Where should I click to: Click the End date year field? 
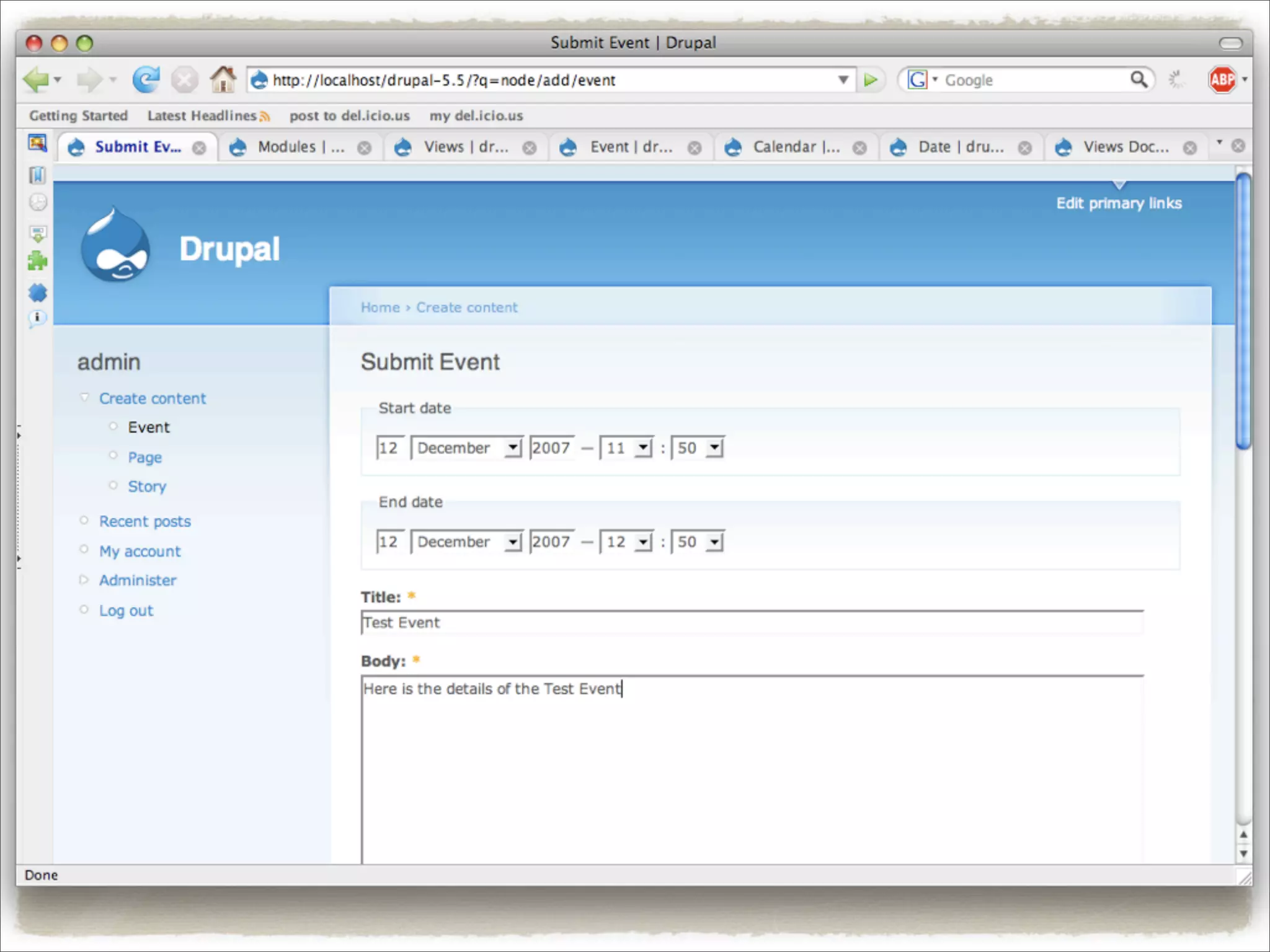pyautogui.click(x=552, y=542)
